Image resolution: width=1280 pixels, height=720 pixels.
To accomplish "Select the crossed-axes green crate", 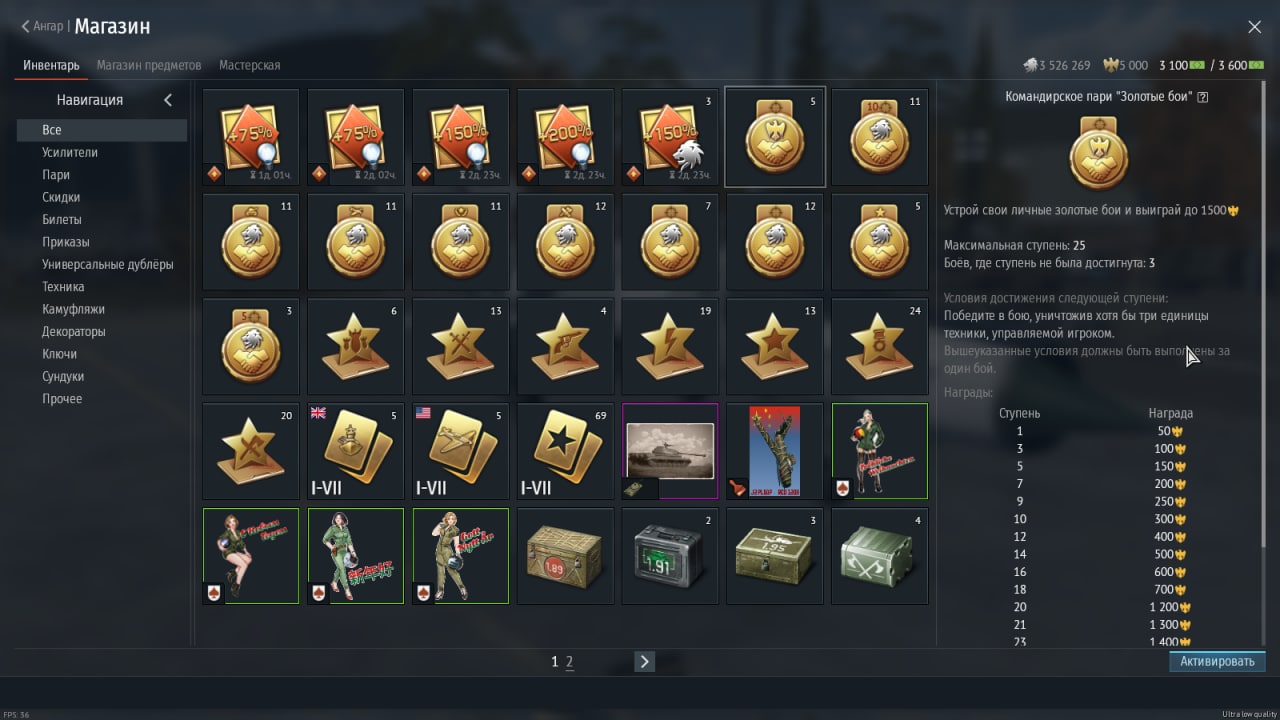I will 880,556.
